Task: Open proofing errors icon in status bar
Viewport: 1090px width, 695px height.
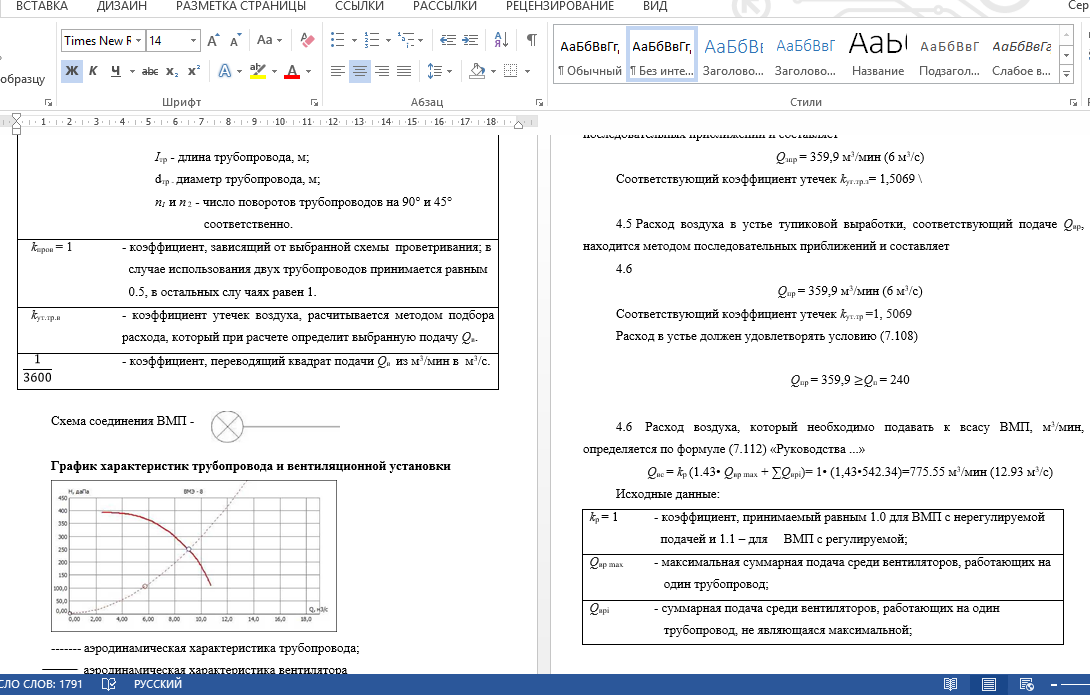Action: [x=108, y=685]
